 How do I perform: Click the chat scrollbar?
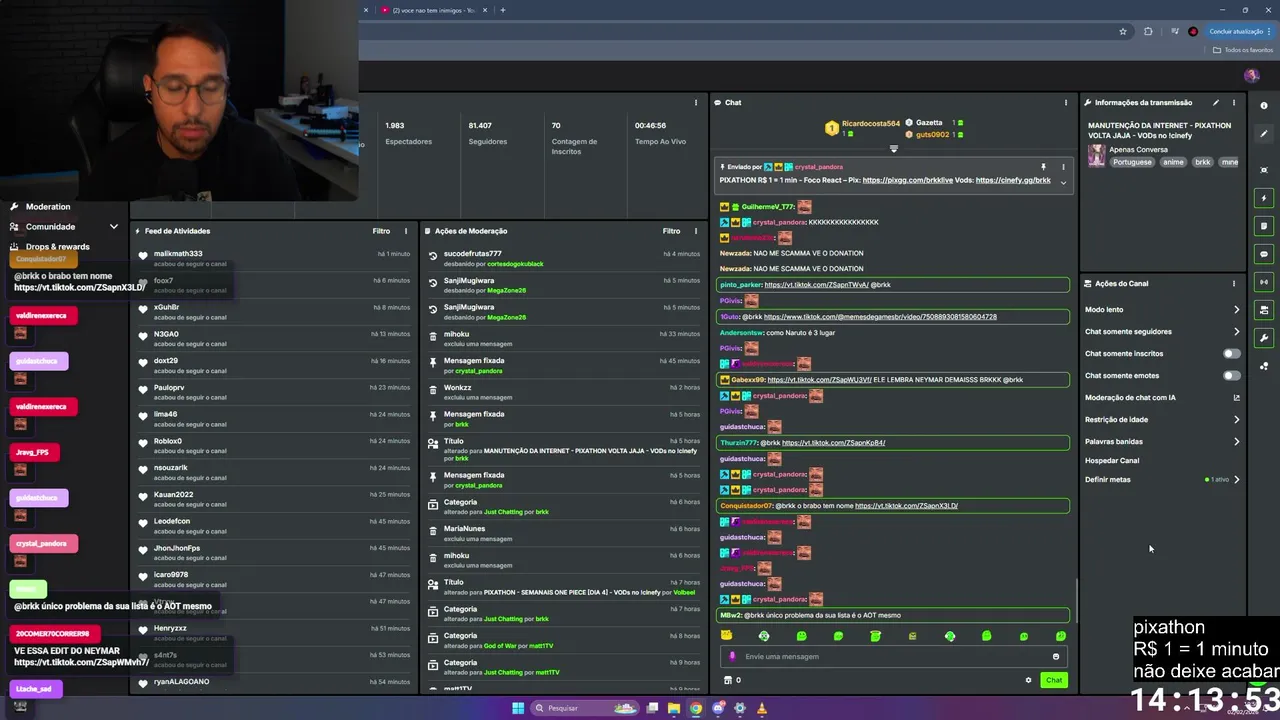(x=1076, y=600)
